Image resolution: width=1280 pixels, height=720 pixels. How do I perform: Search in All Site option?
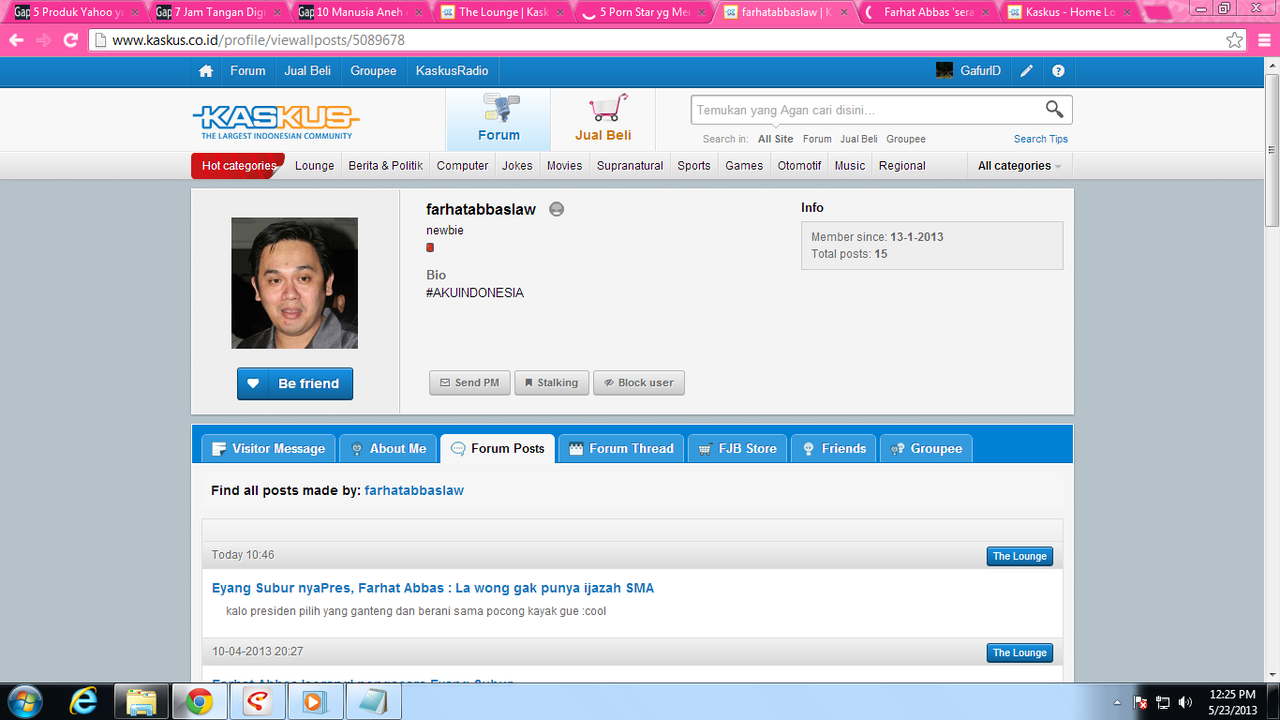coord(775,139)
